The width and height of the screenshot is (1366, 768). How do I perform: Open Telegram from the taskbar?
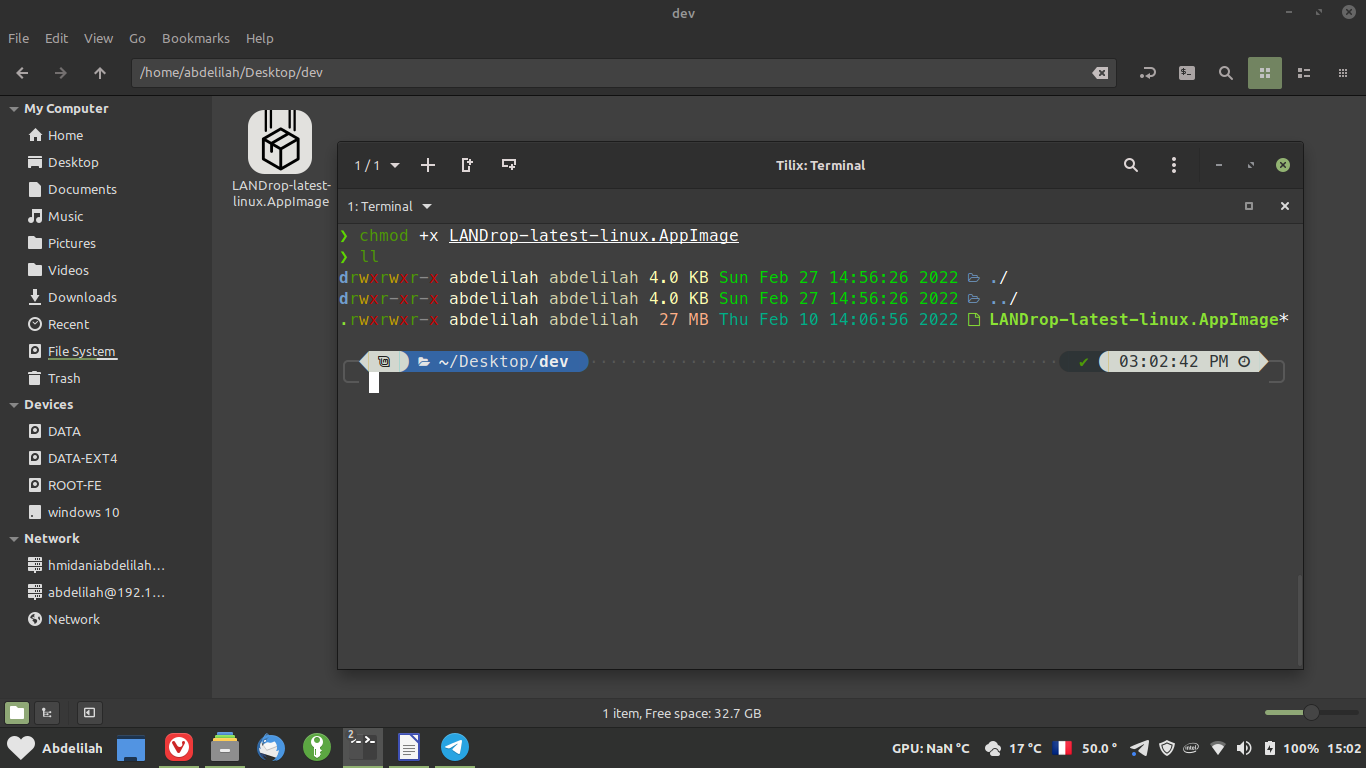pos(455,747)
